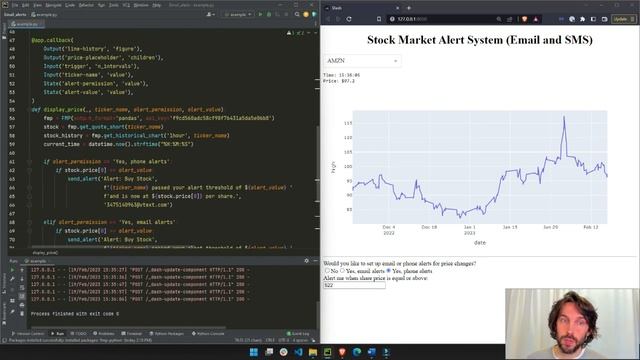Switch to example.py editor tab

(27, 24)
